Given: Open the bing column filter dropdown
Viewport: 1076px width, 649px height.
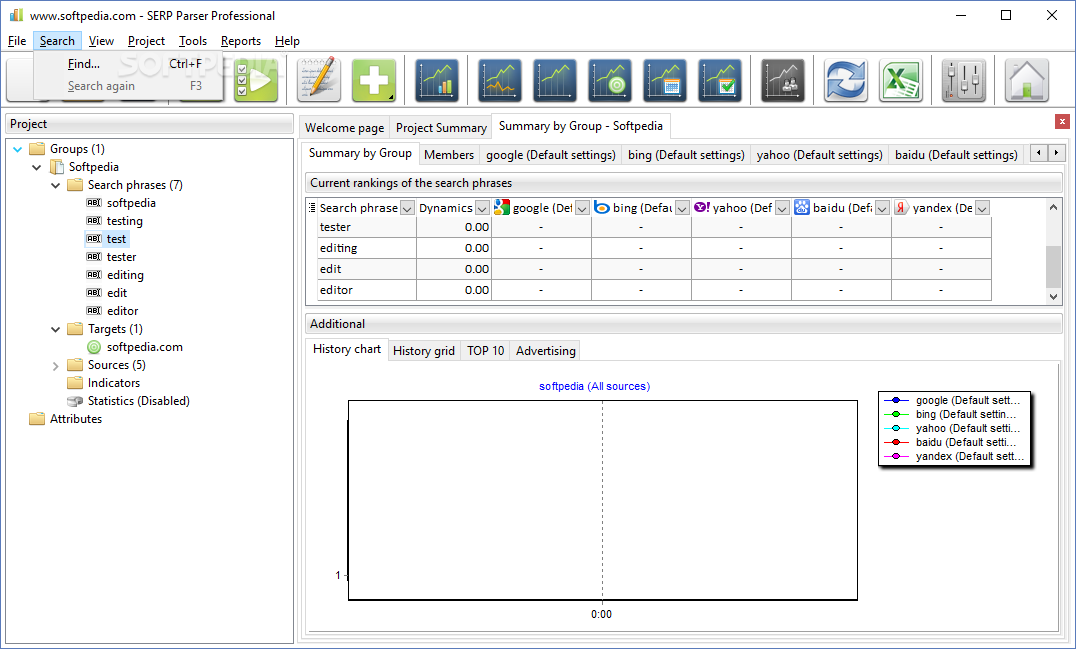Looking at the screenshot, I should click(x=682, y=208).
